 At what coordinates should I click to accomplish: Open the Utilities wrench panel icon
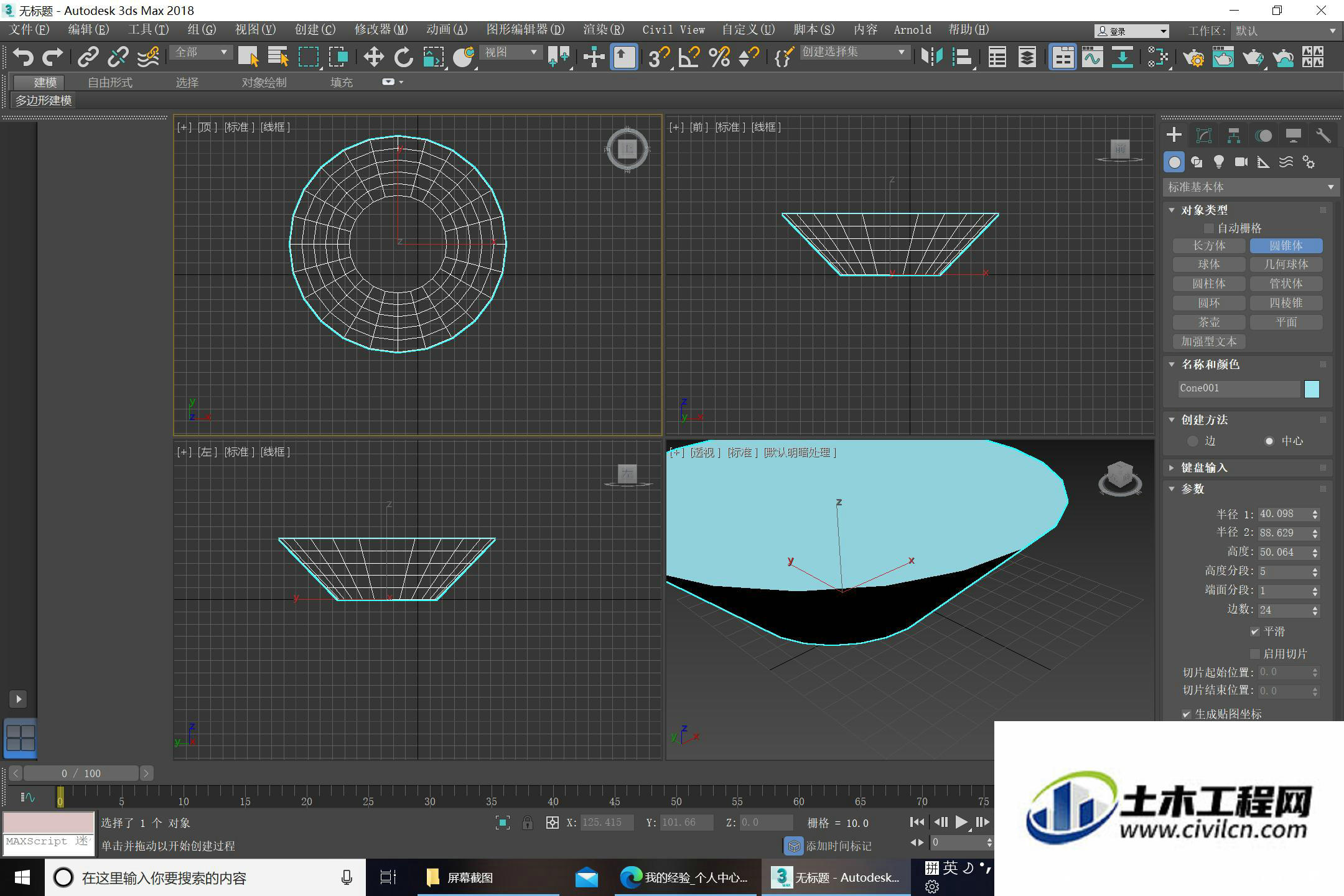[1323, 136]
